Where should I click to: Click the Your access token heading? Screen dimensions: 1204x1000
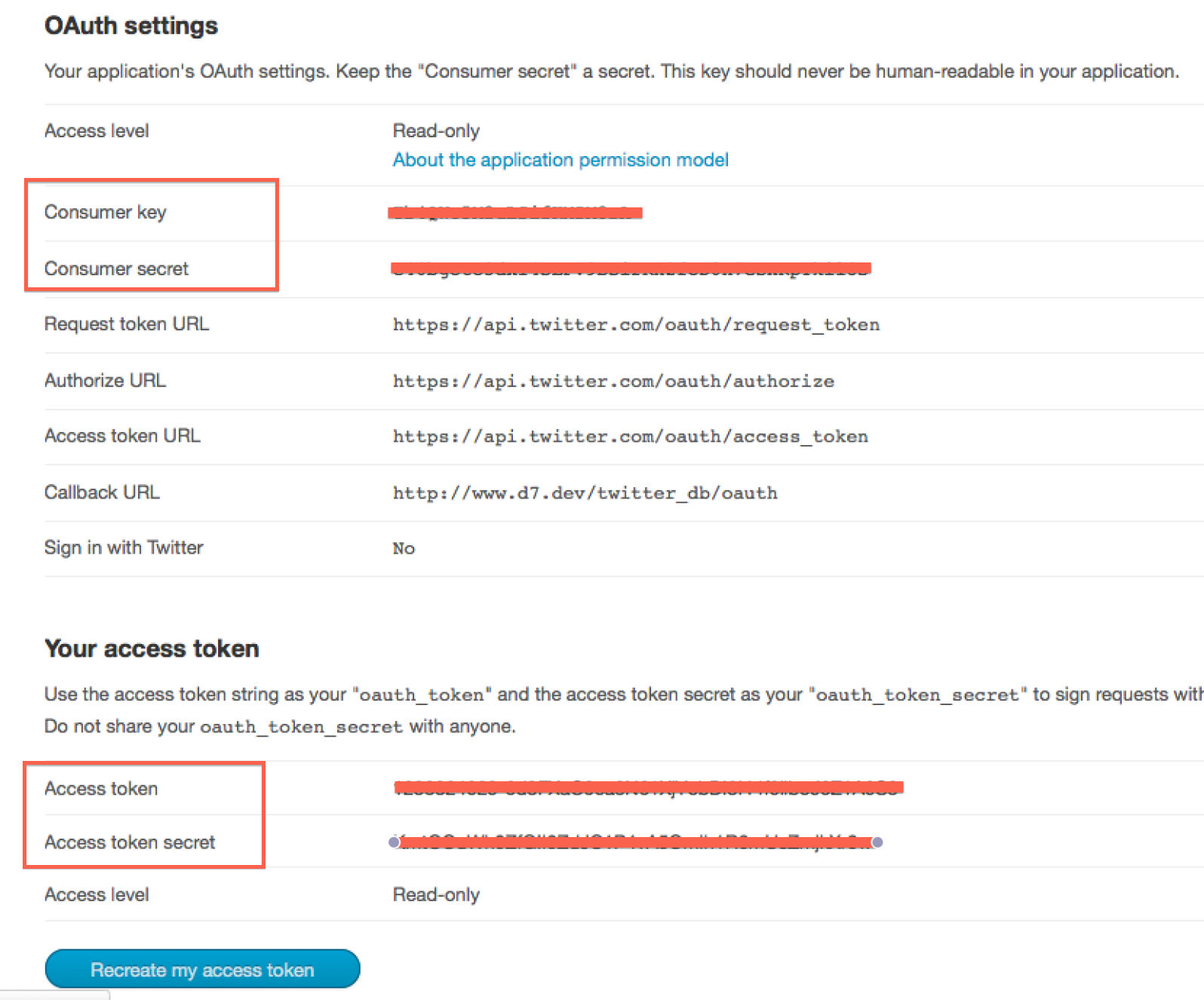pos(152,649)
